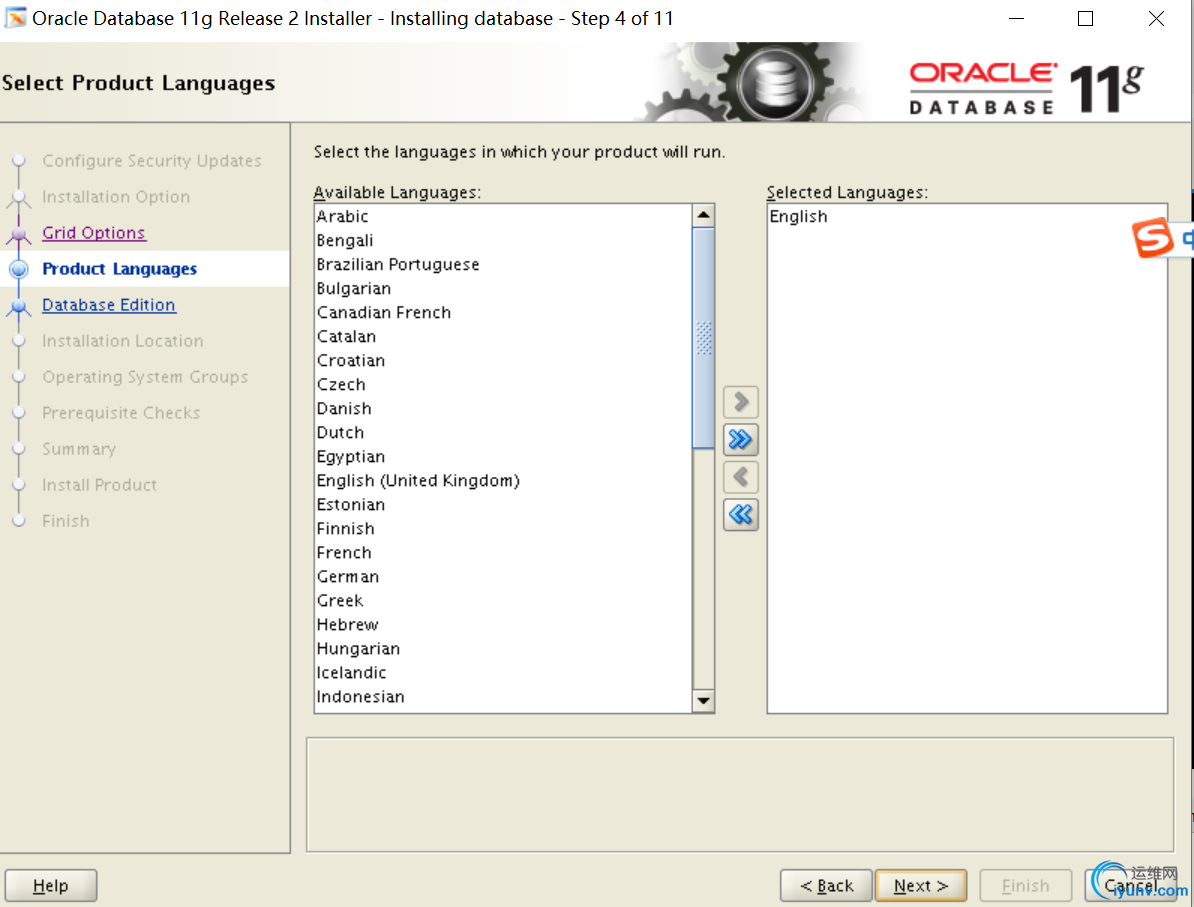Click the single right arrow add language button
Screen dimensions: 1194x907
(x=740, y=401)
